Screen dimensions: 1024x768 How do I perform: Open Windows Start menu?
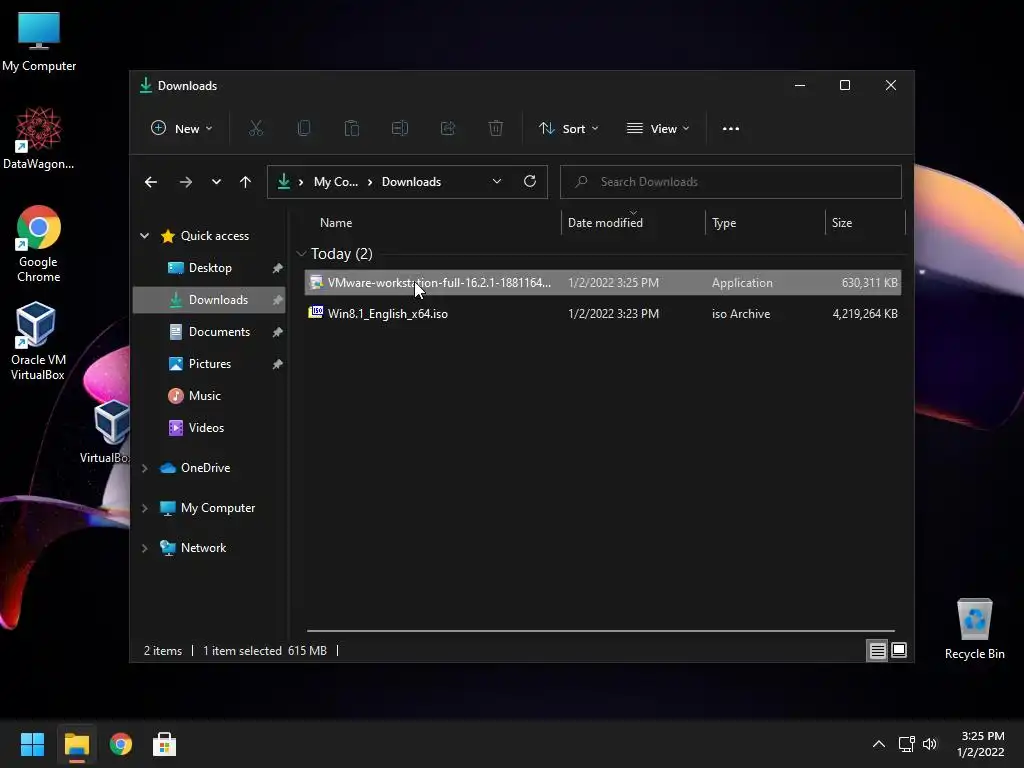32,744
